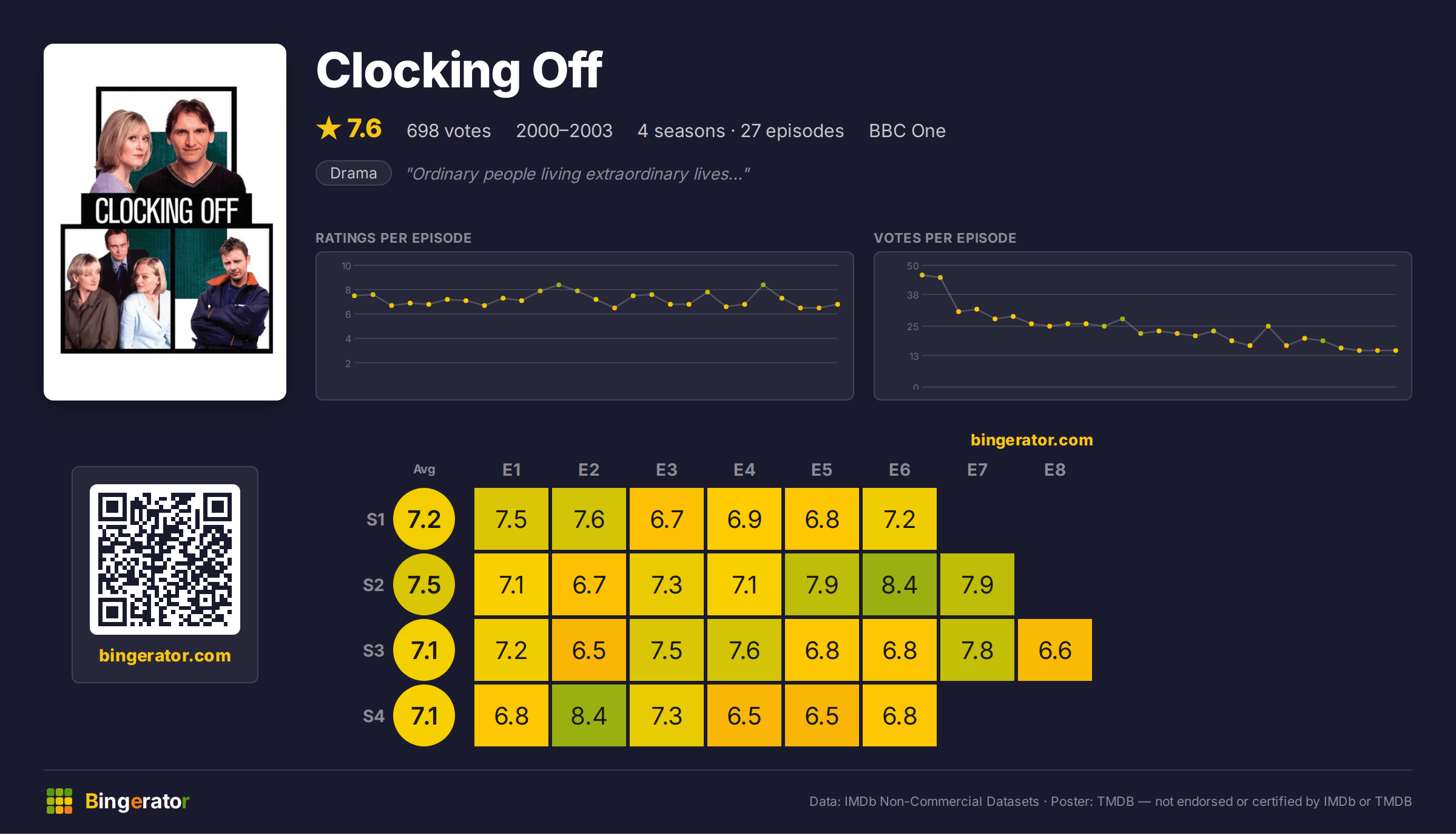Viewport: 1456px width, 835px height.
Task: Click the Ratings Per Episode chart heading
Action: tap(393, 238)
